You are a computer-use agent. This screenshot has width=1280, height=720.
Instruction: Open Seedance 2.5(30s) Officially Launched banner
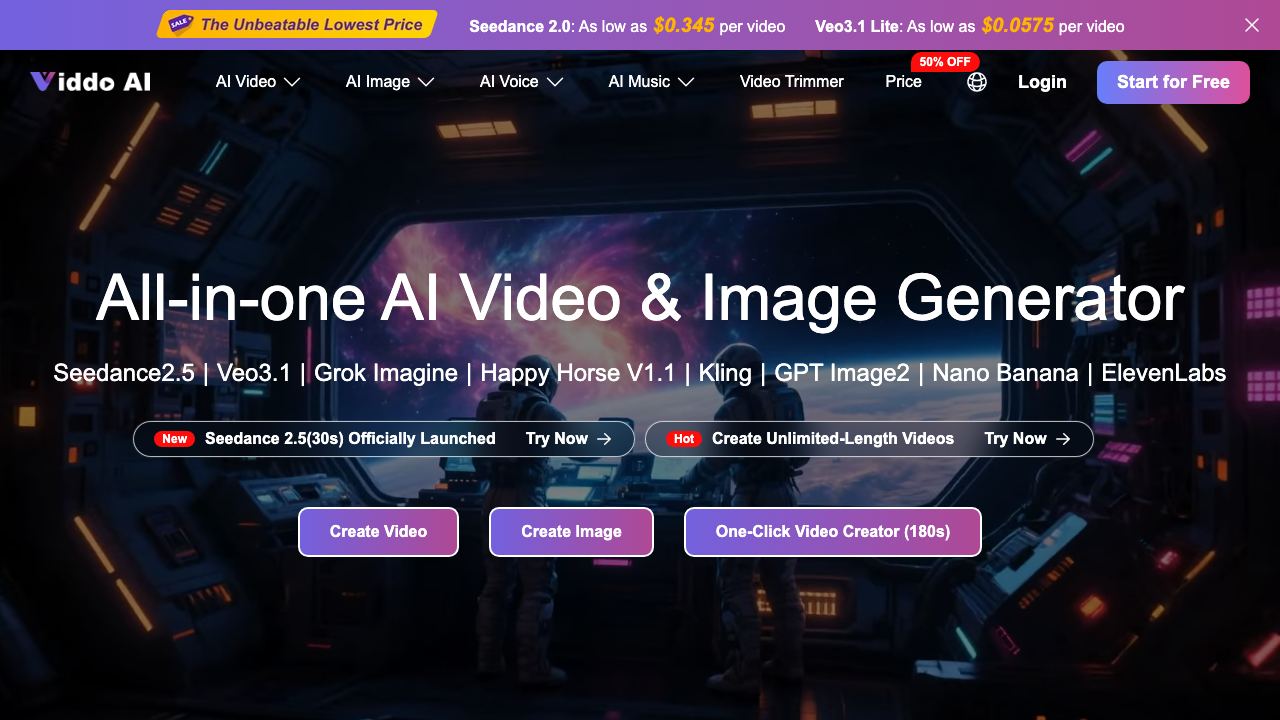pos(384,438)
